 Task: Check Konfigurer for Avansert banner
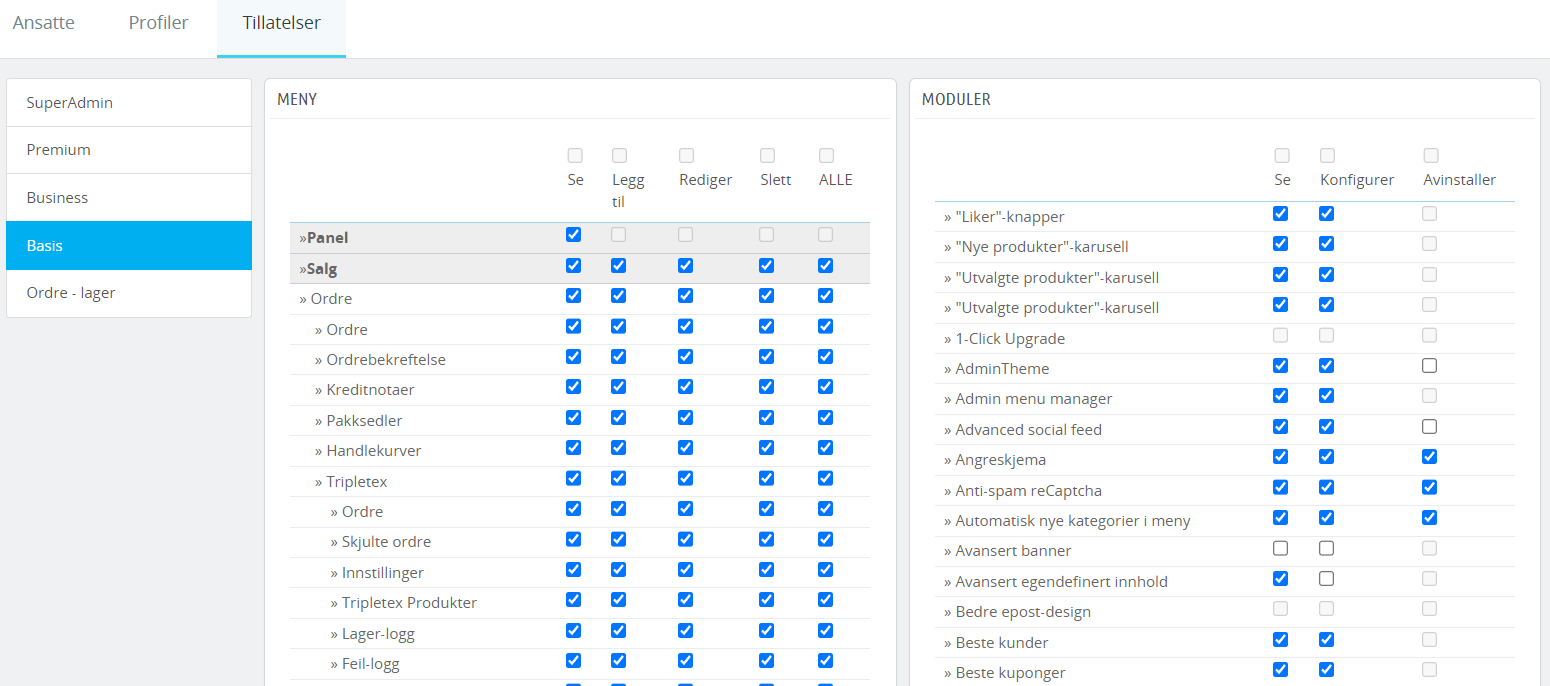click(1326, 548)
